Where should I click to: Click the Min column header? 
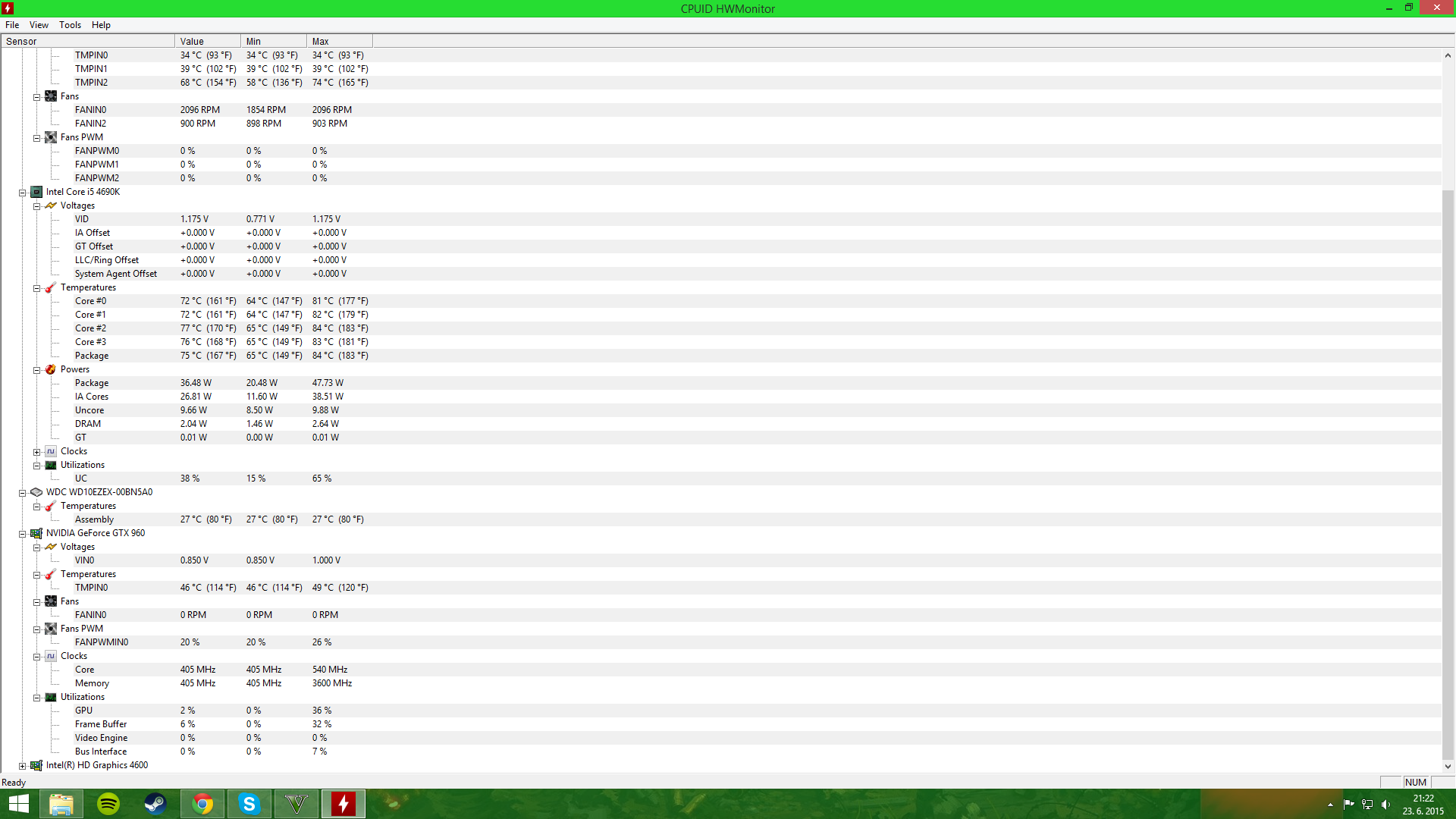point(274,42)
